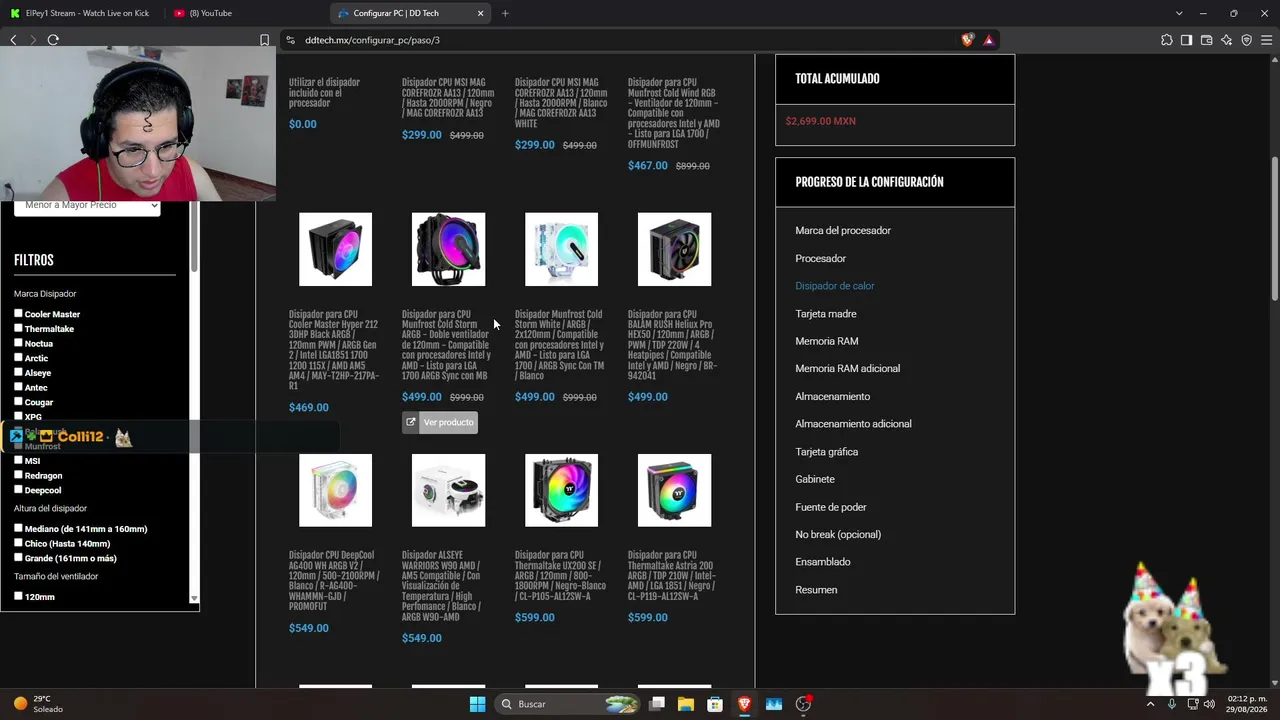Viewport: 1280px width, 720px height.
Task: Open the clock showing 02:12 p. m.
Action: (1247, 704)
